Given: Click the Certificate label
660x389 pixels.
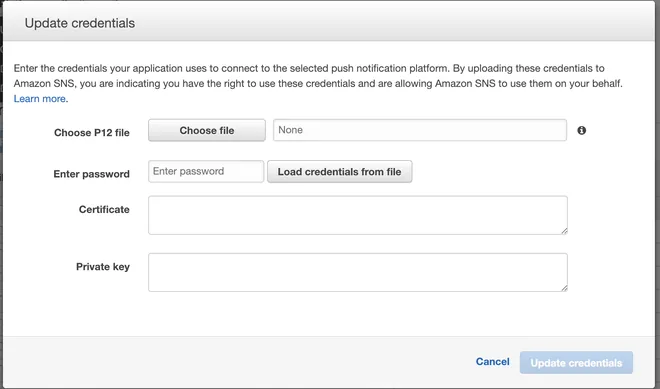Looking at the screenshot, I should pos(104,209).
